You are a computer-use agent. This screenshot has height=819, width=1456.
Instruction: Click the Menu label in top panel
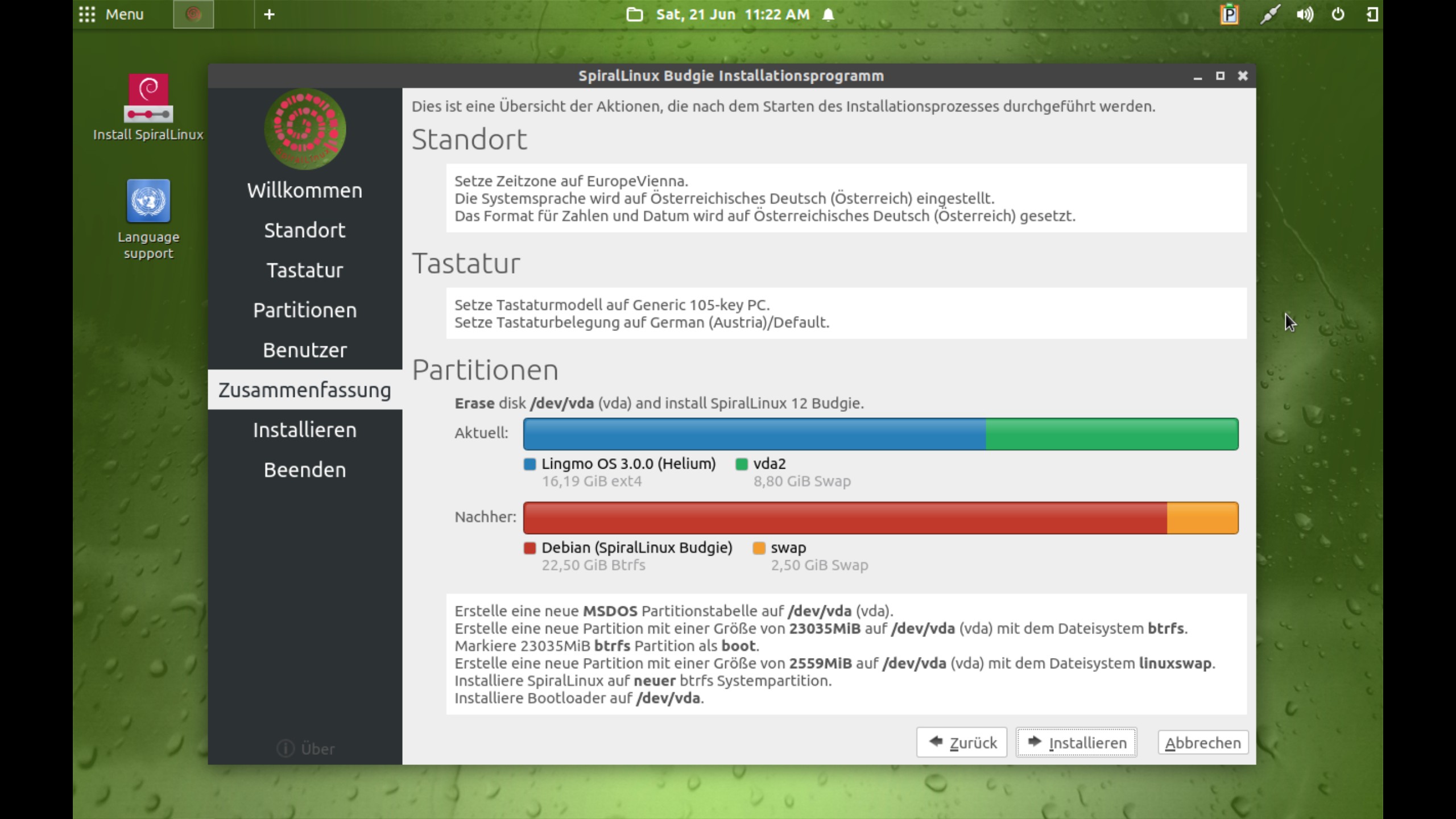point(125,14)
